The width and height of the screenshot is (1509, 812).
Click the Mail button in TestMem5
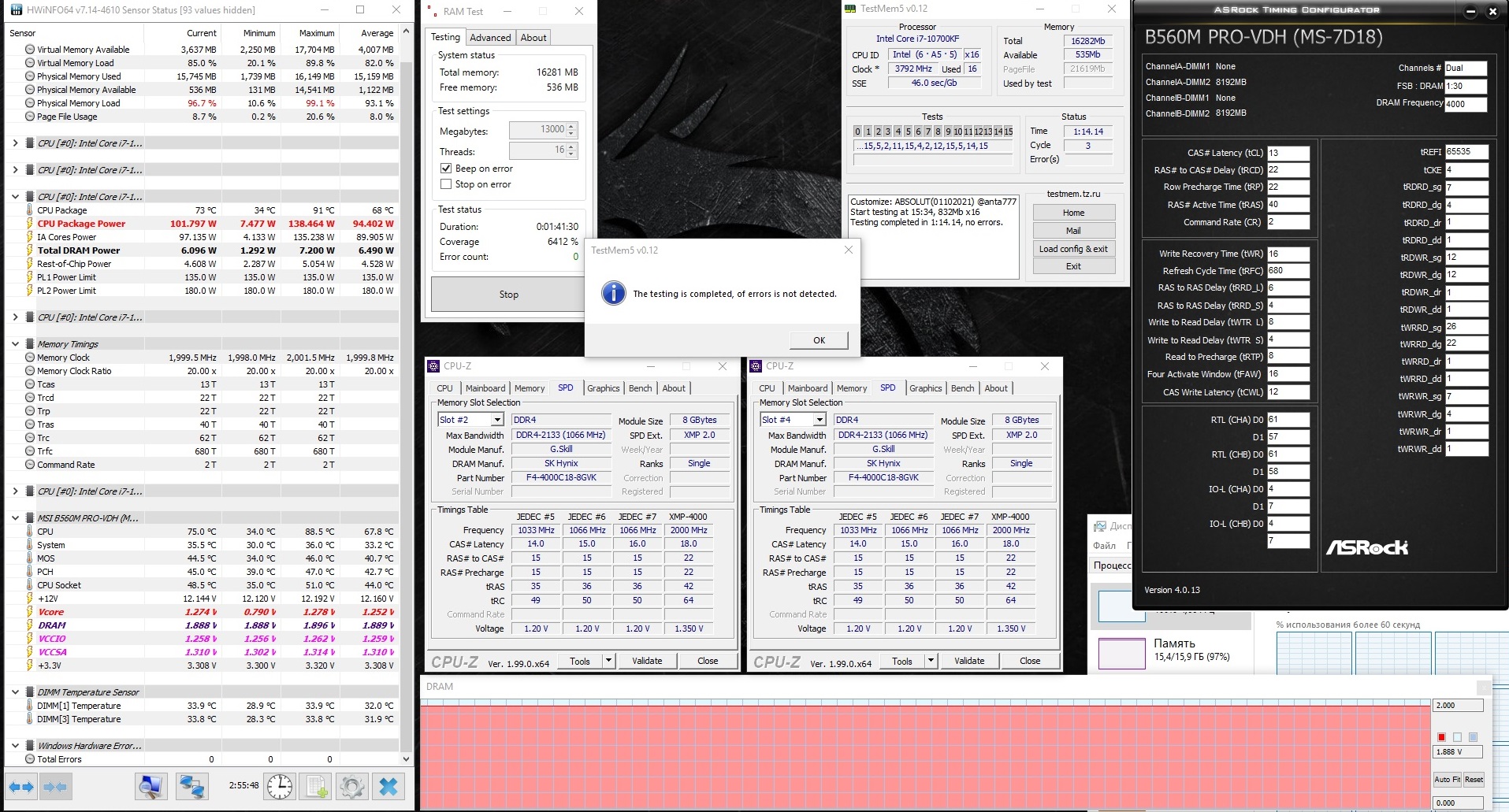pos(1073,231)
